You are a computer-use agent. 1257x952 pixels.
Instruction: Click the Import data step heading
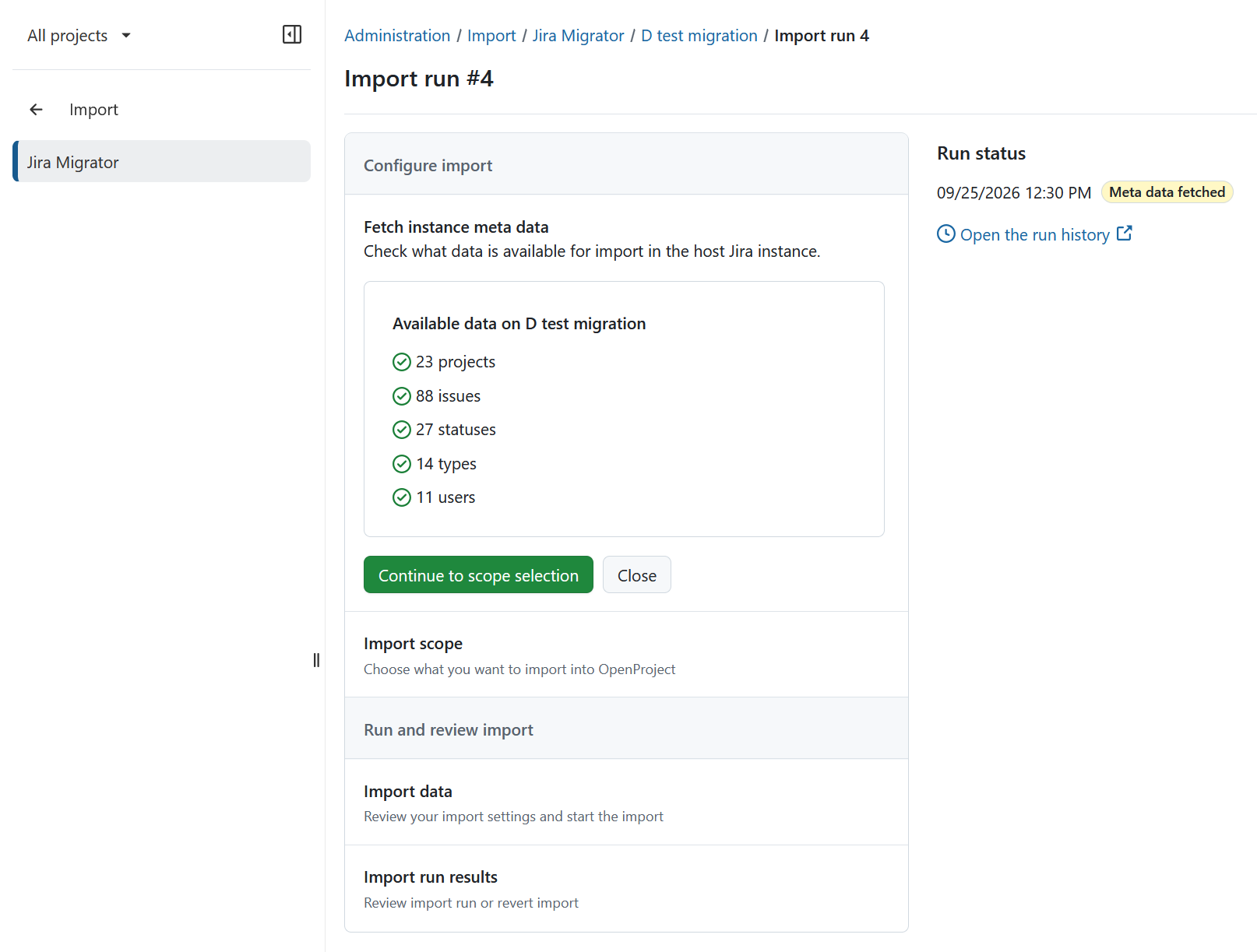(x=407, y=792)
